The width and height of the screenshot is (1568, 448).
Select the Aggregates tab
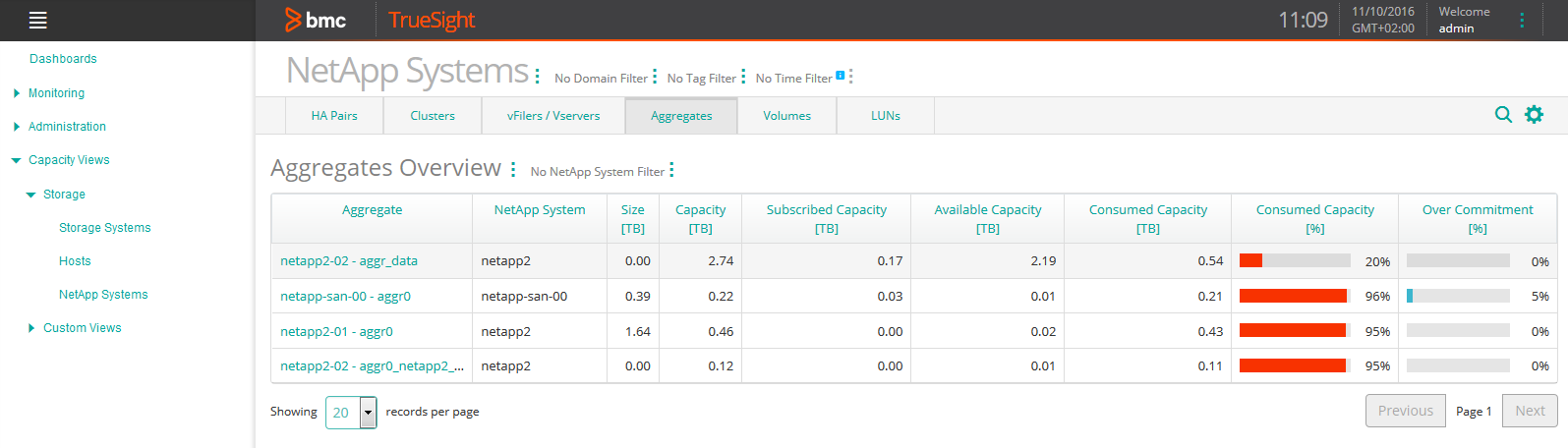click(681, 116)
